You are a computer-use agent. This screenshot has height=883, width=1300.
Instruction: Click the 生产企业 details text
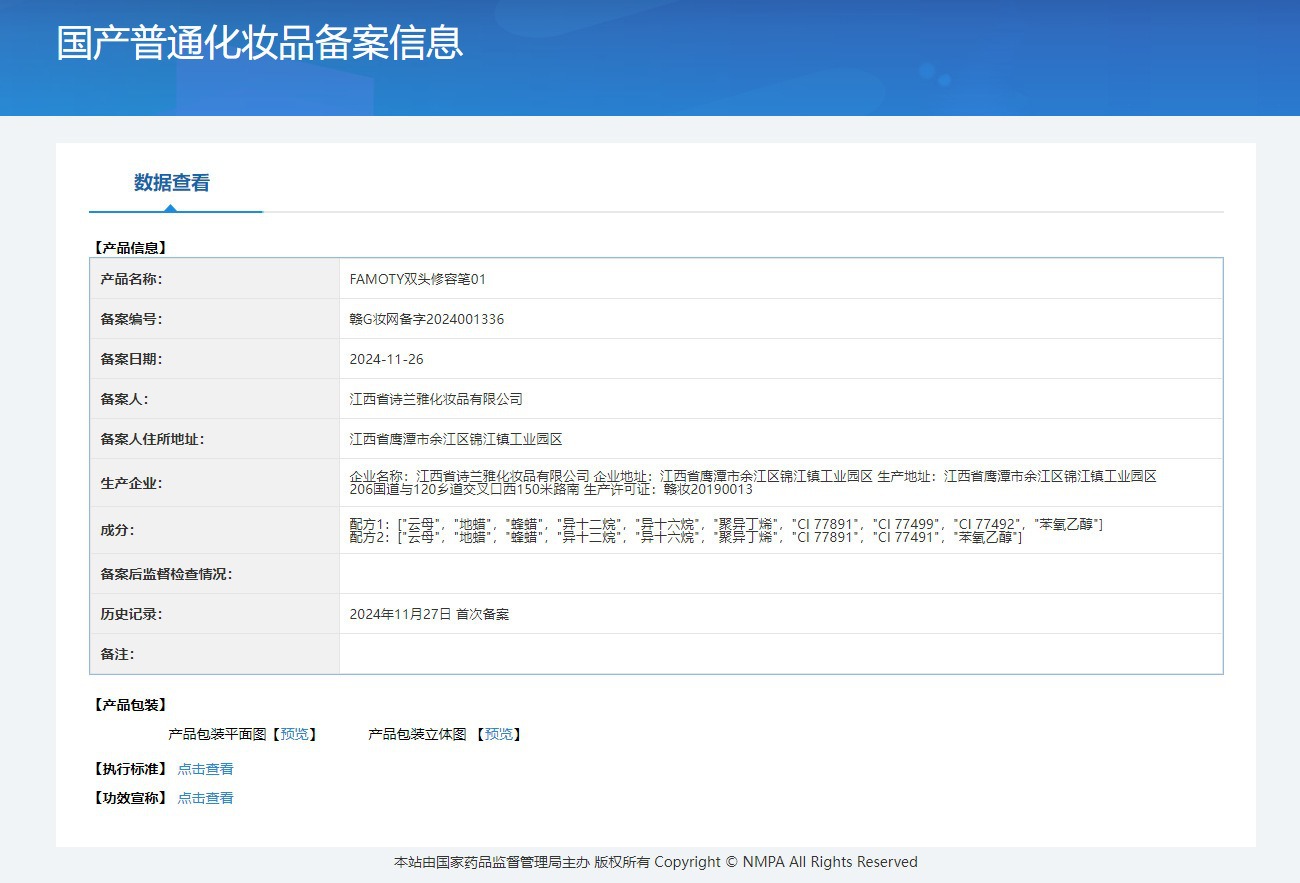753,483
